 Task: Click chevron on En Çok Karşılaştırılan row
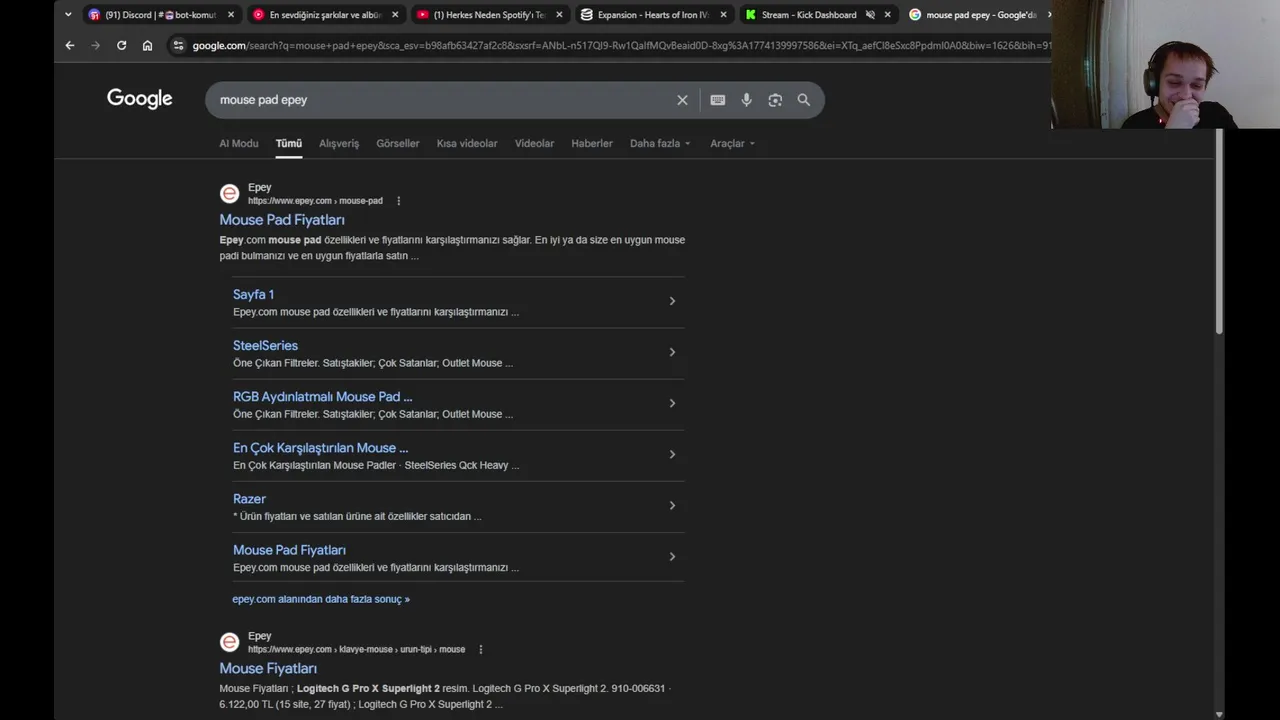point(672,454)
